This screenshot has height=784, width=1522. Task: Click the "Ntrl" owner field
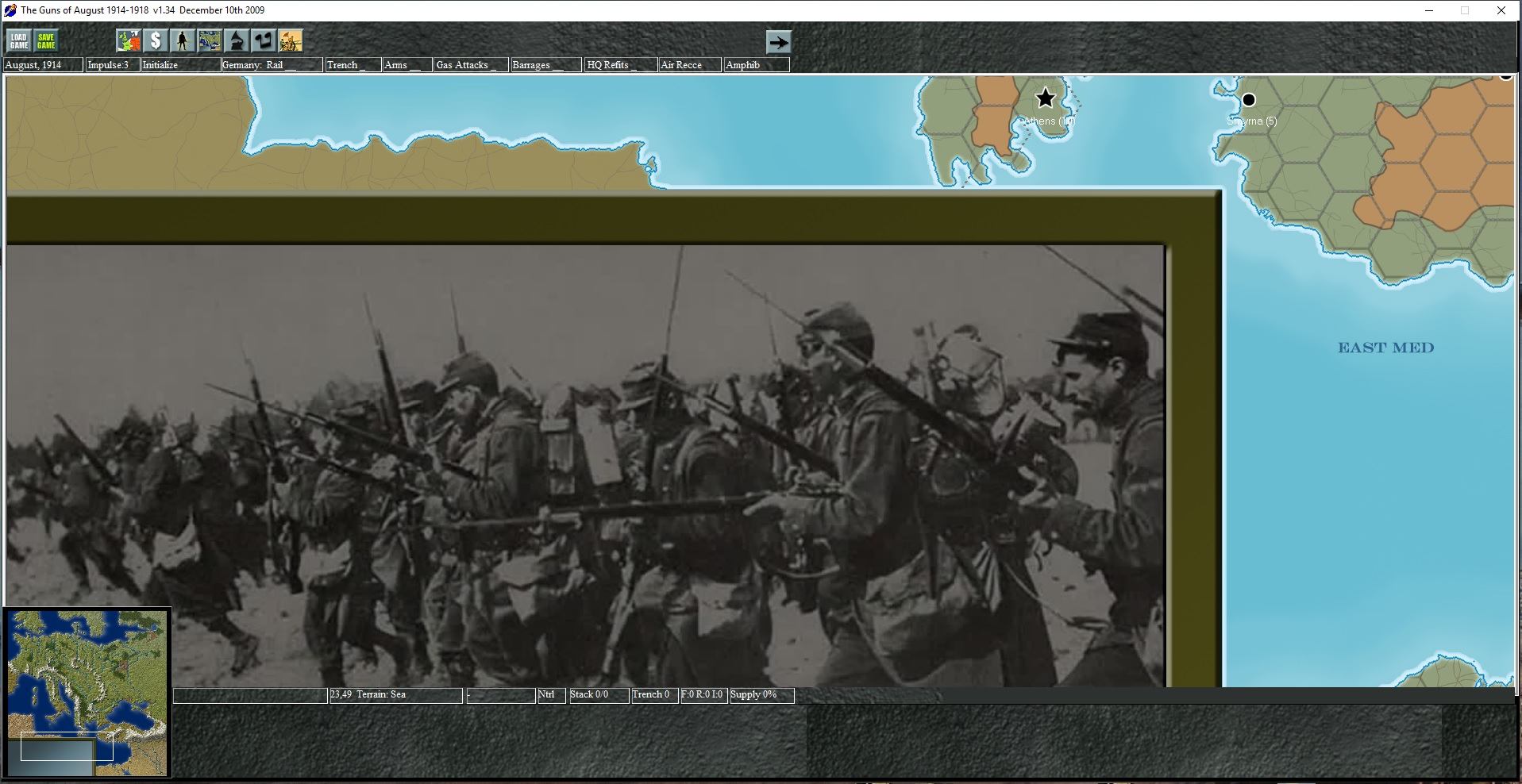click(551, 695)
